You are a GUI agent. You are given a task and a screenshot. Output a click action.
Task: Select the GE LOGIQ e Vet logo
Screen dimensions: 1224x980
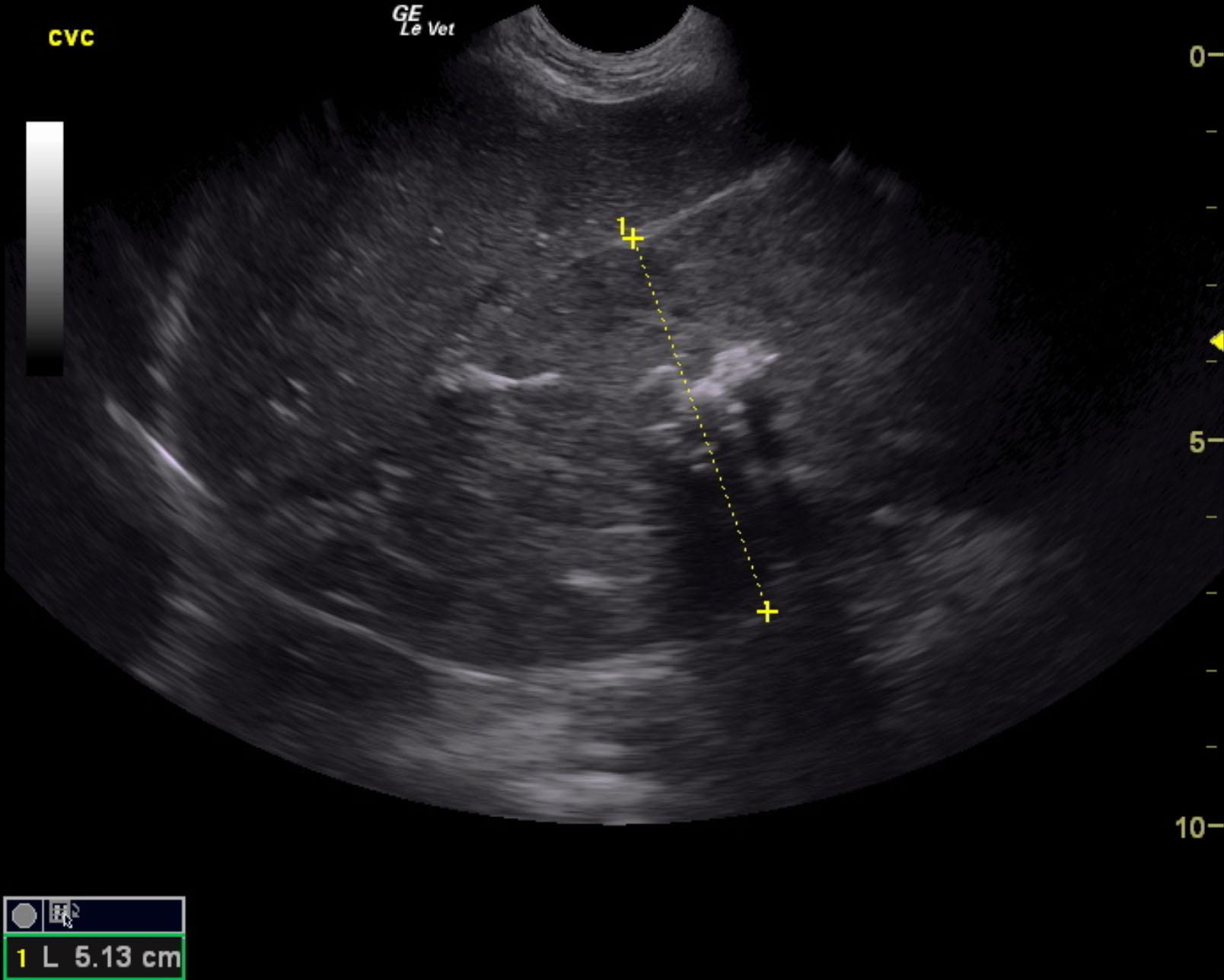pos(420,20)
